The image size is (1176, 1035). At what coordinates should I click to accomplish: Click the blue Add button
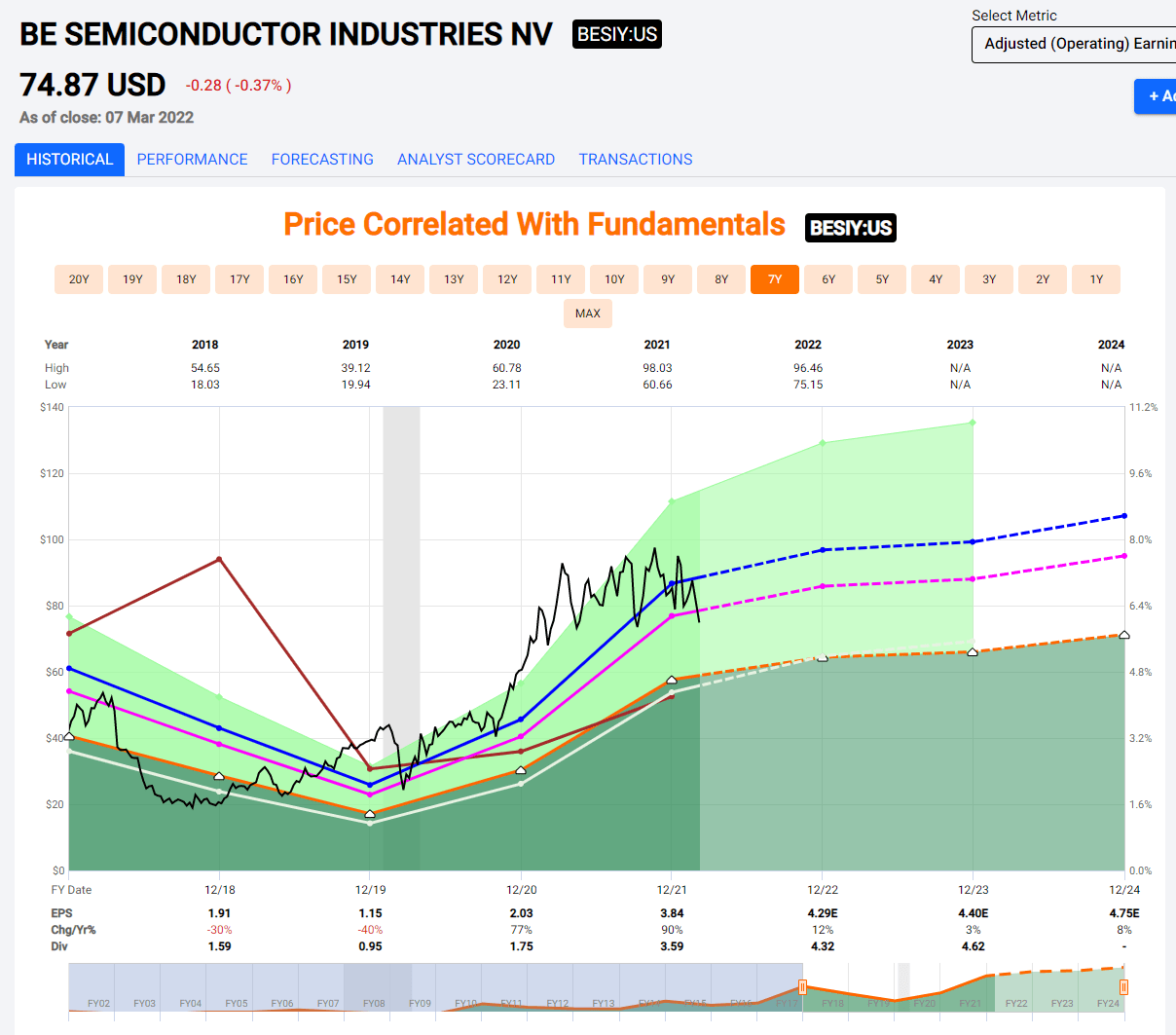coord(1156,96)
